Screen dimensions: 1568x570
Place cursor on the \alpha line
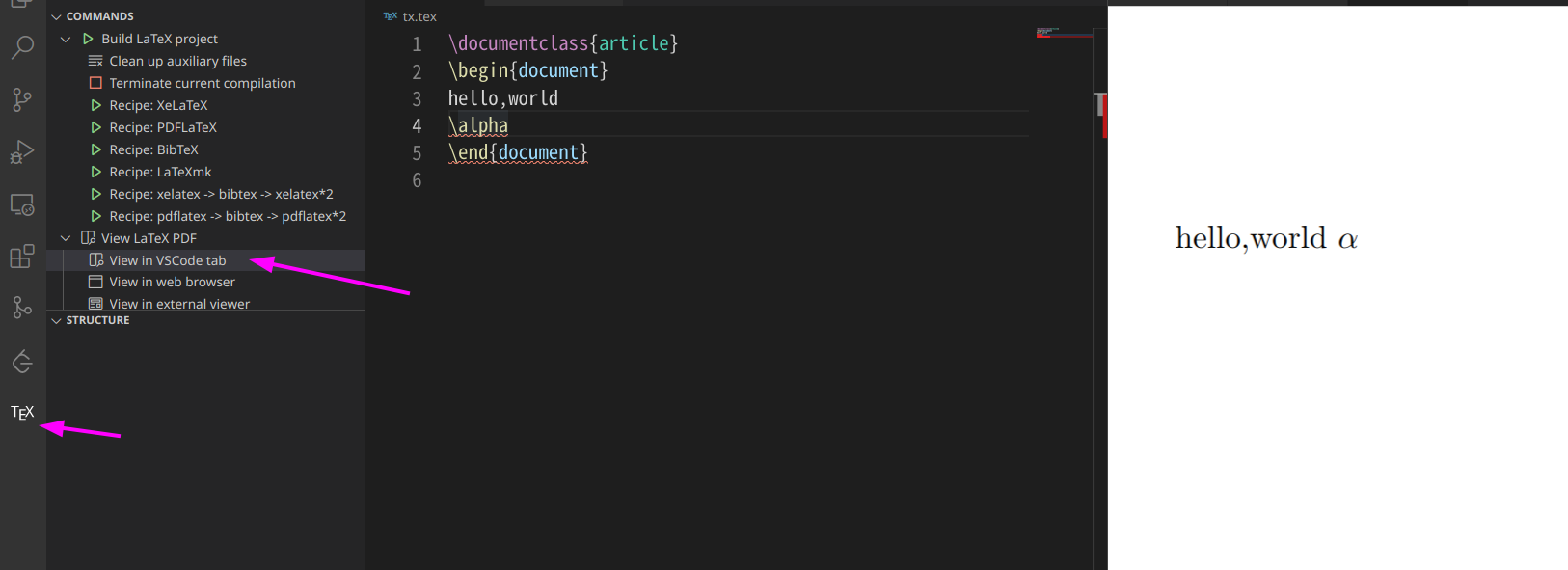click(738, 125)
